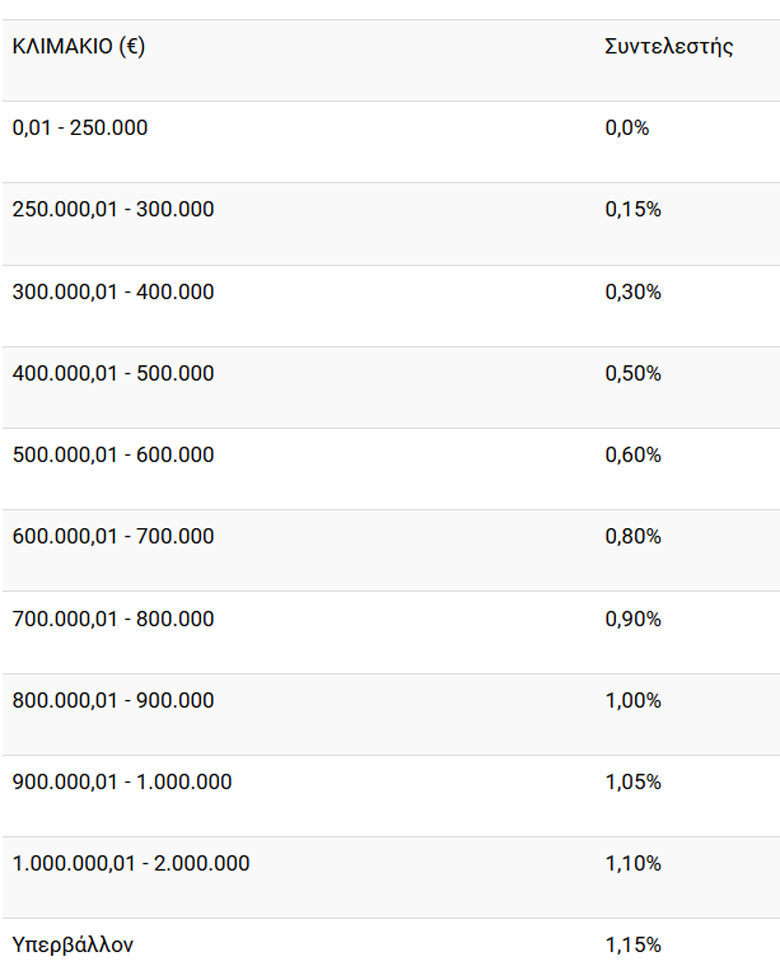Click the 250.000,01 - 300.000 bracket

point(113,209)
